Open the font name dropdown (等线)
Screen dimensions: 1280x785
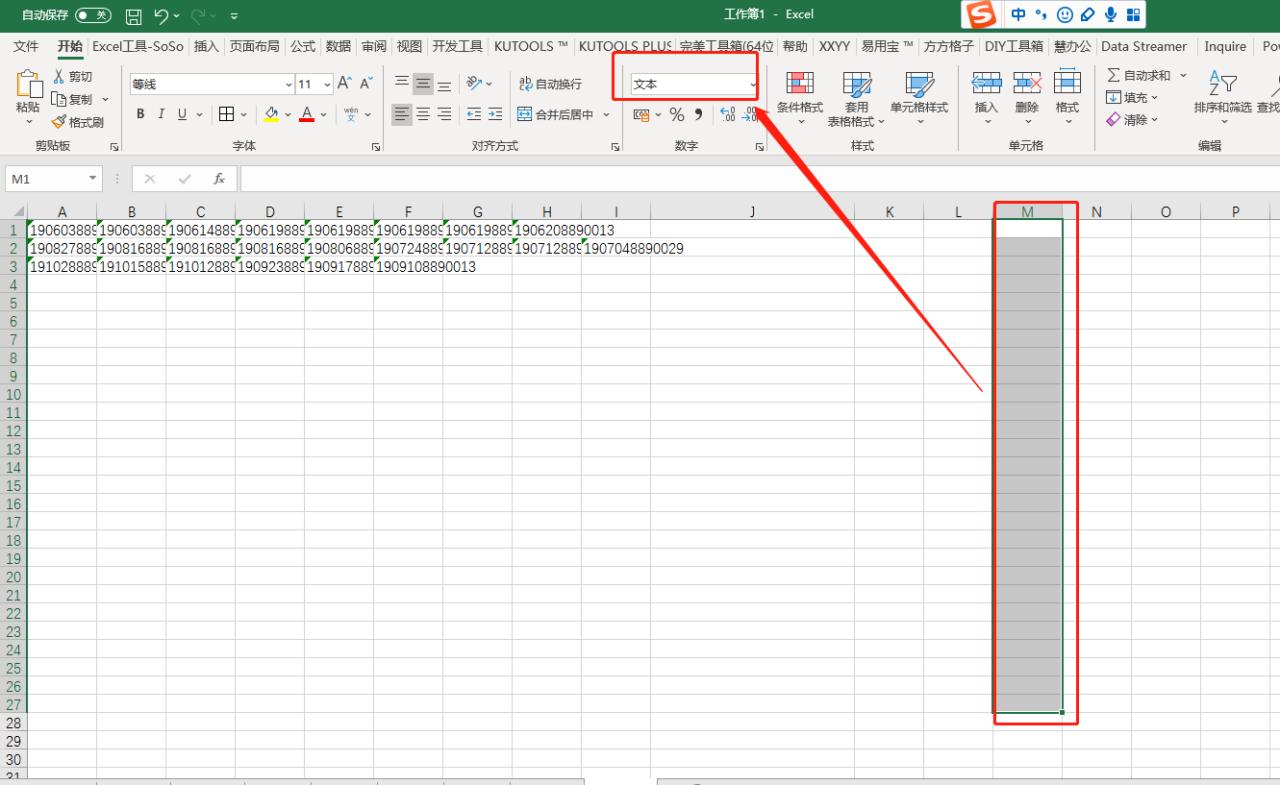(289, 85)
